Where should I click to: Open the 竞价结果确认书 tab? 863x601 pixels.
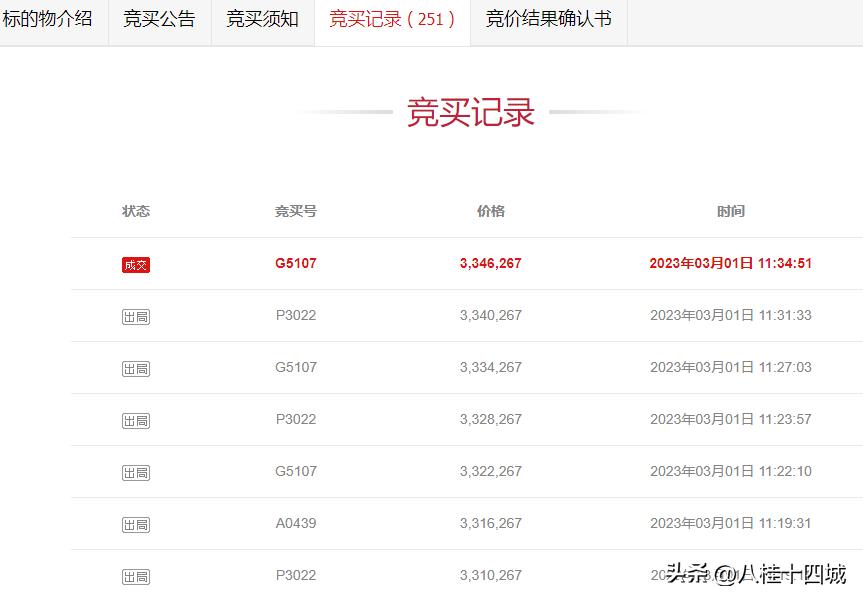pos(546,20)
